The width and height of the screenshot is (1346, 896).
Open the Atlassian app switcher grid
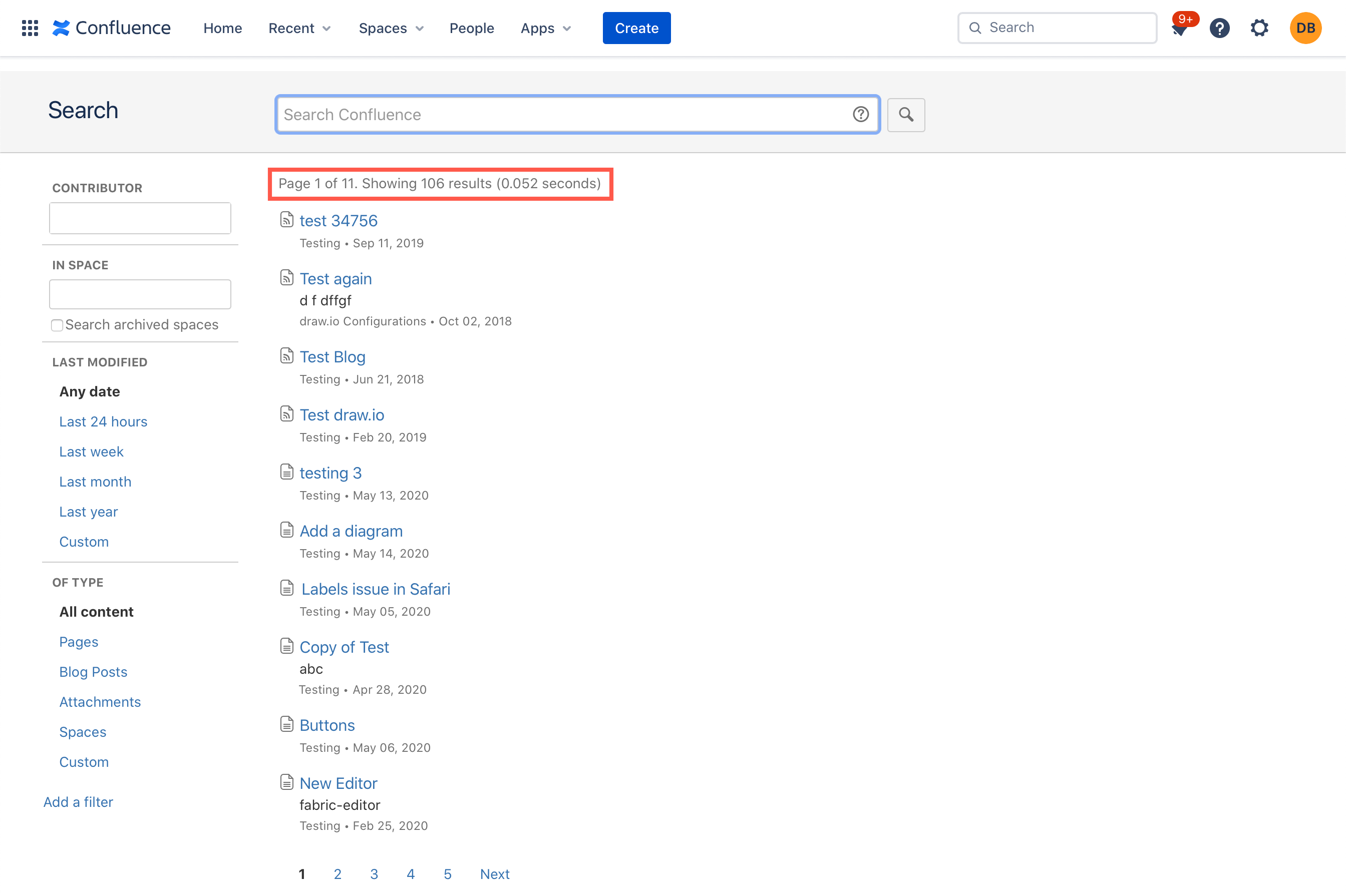[x=29, y=28]
